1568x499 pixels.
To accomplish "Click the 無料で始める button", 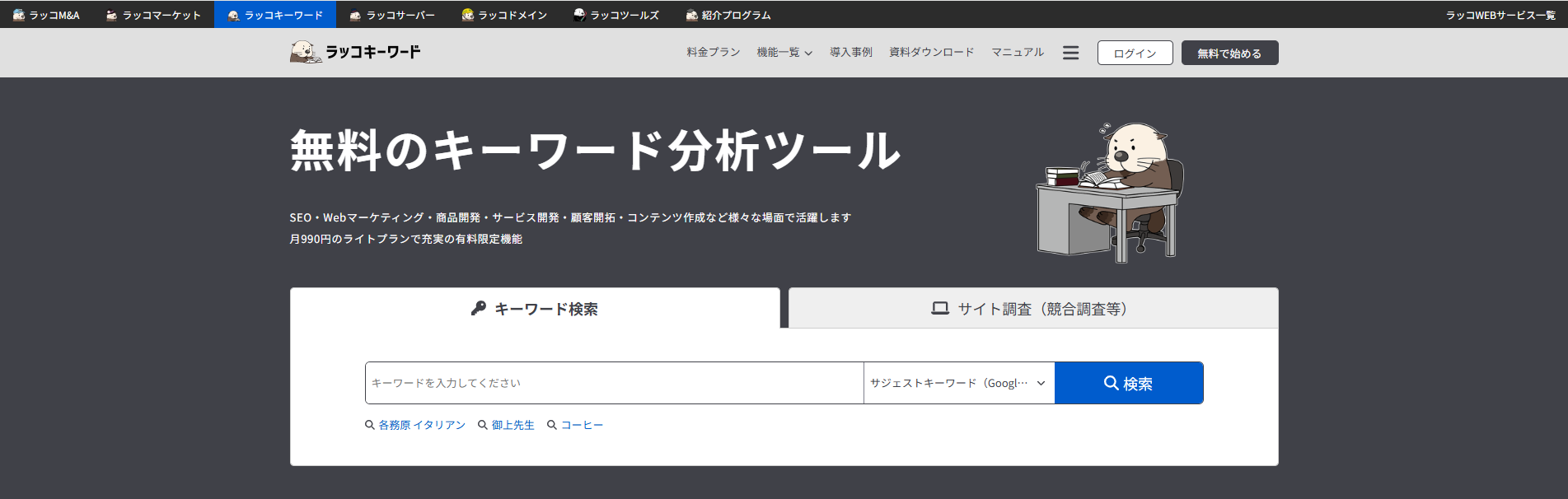I will coord(1229,53).
